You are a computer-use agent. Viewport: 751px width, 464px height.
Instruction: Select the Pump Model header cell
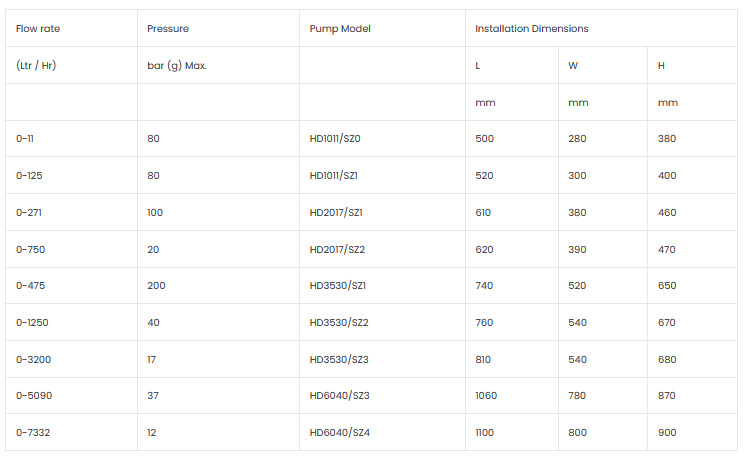(x=340, y=29)
